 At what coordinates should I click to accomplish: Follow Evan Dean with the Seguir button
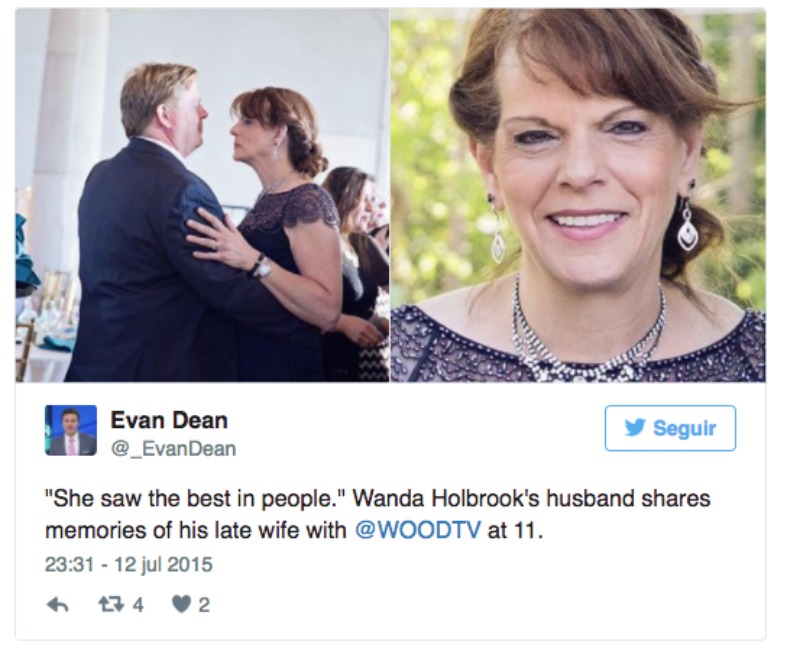click(x=670, y=428)
